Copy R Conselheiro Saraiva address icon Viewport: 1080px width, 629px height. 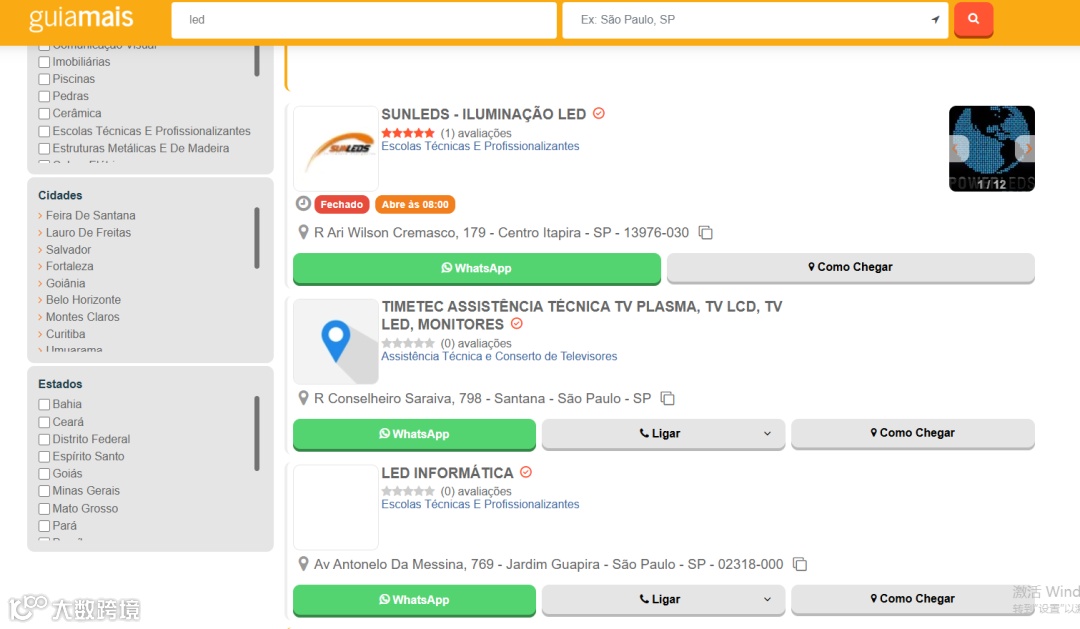(x=667, y=398)
